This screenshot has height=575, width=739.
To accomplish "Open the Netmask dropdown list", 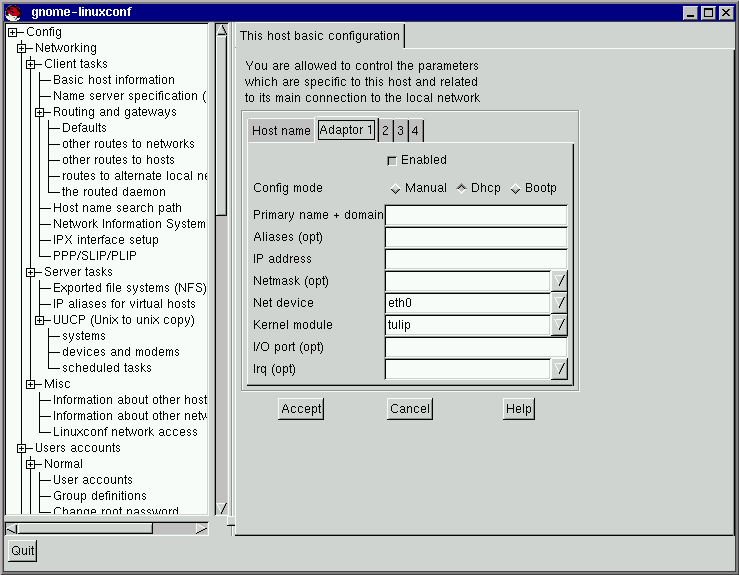I will (560, 281).
